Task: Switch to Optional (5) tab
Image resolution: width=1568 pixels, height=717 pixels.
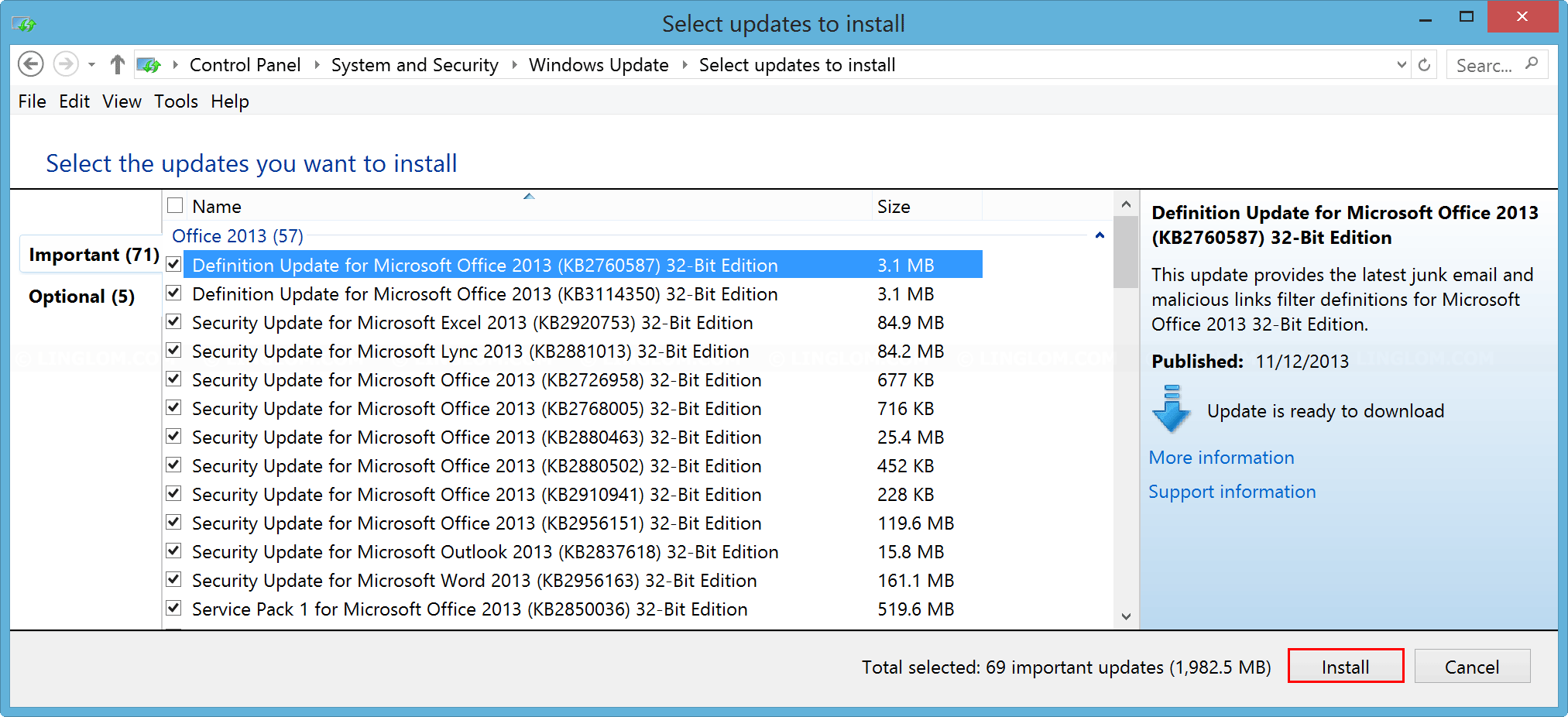Action: click(81, 297)
